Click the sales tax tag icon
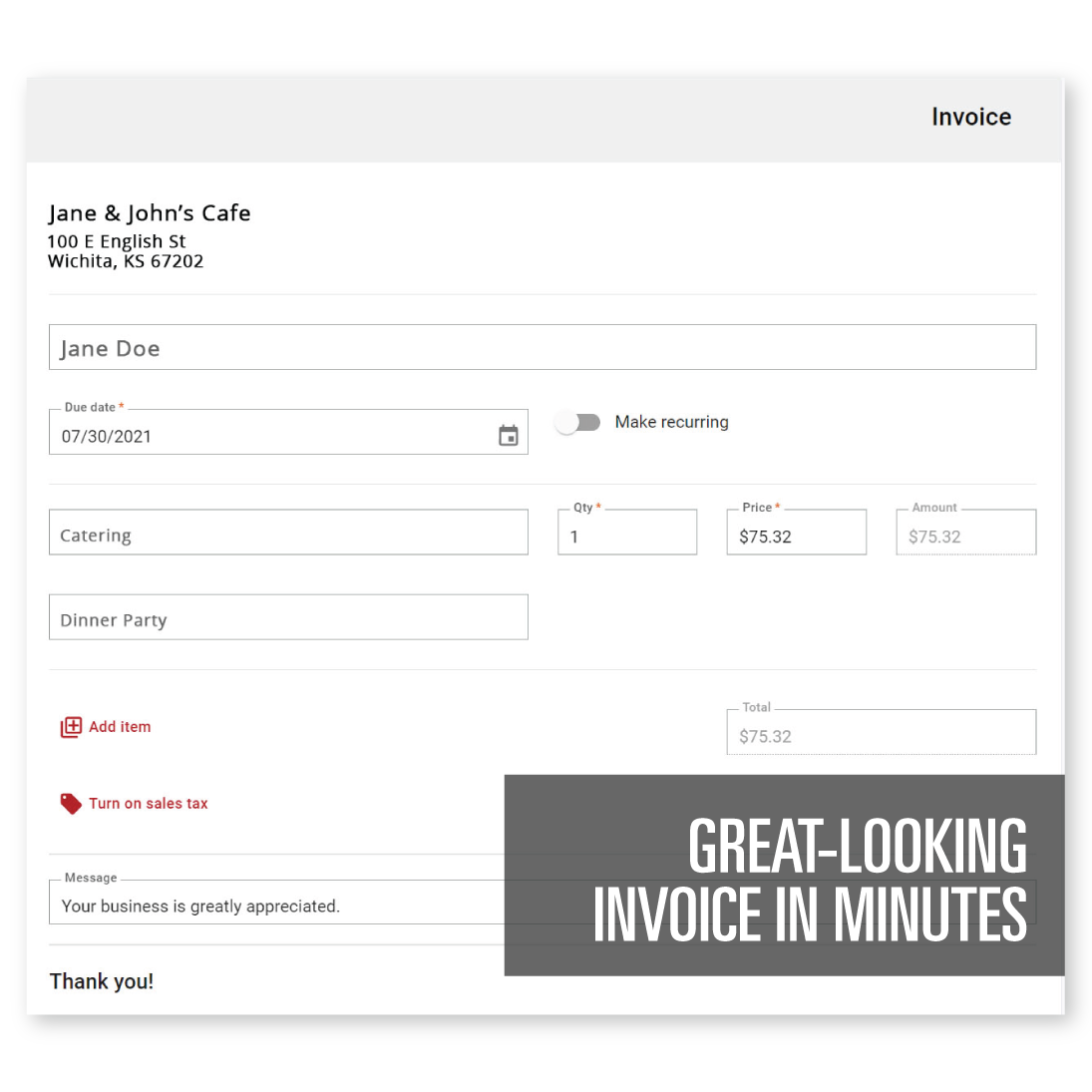The image size is (1092, 1092). pyautogui.click(x=71, y=804)
